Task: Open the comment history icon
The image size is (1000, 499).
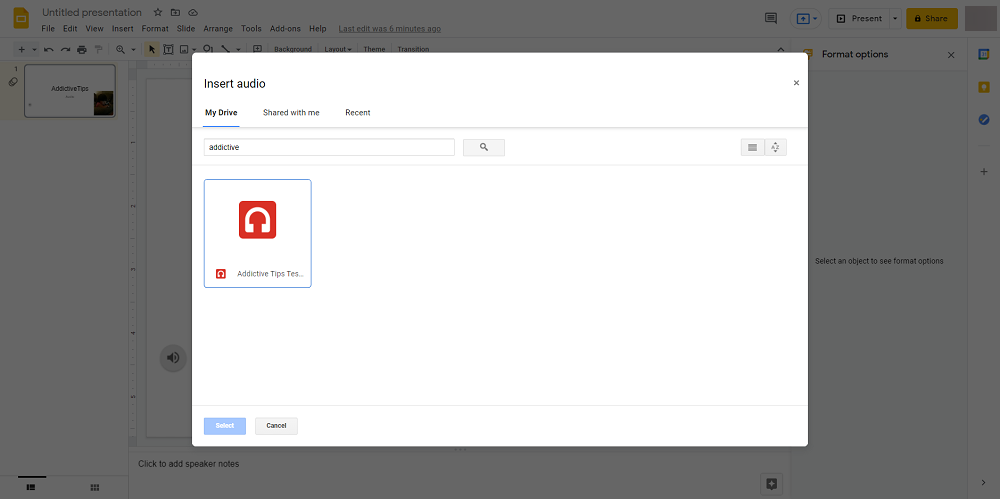Action: click(x=770, y=18)
